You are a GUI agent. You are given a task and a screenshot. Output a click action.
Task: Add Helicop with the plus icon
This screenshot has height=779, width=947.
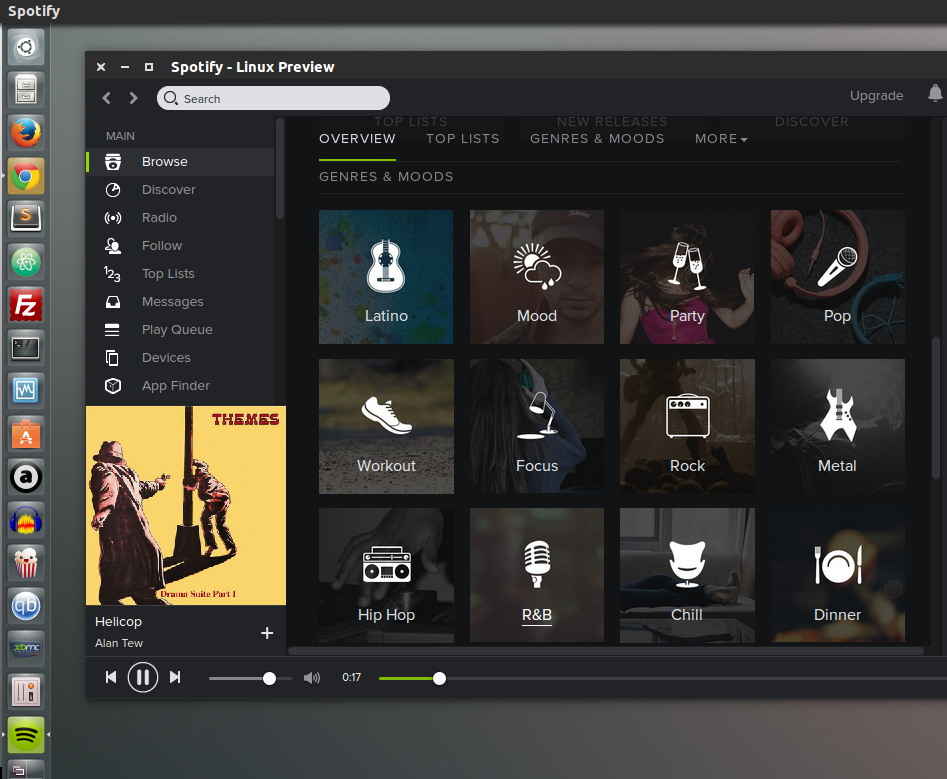click(267, 633)
